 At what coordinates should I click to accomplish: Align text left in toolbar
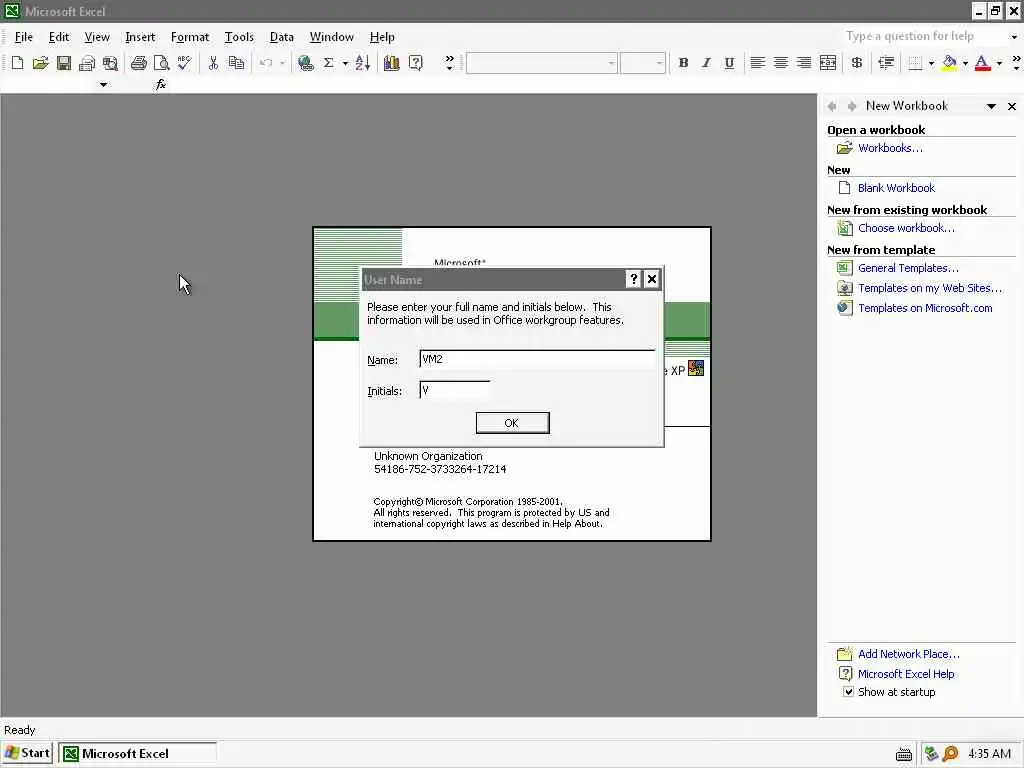[x=757, y=63]
